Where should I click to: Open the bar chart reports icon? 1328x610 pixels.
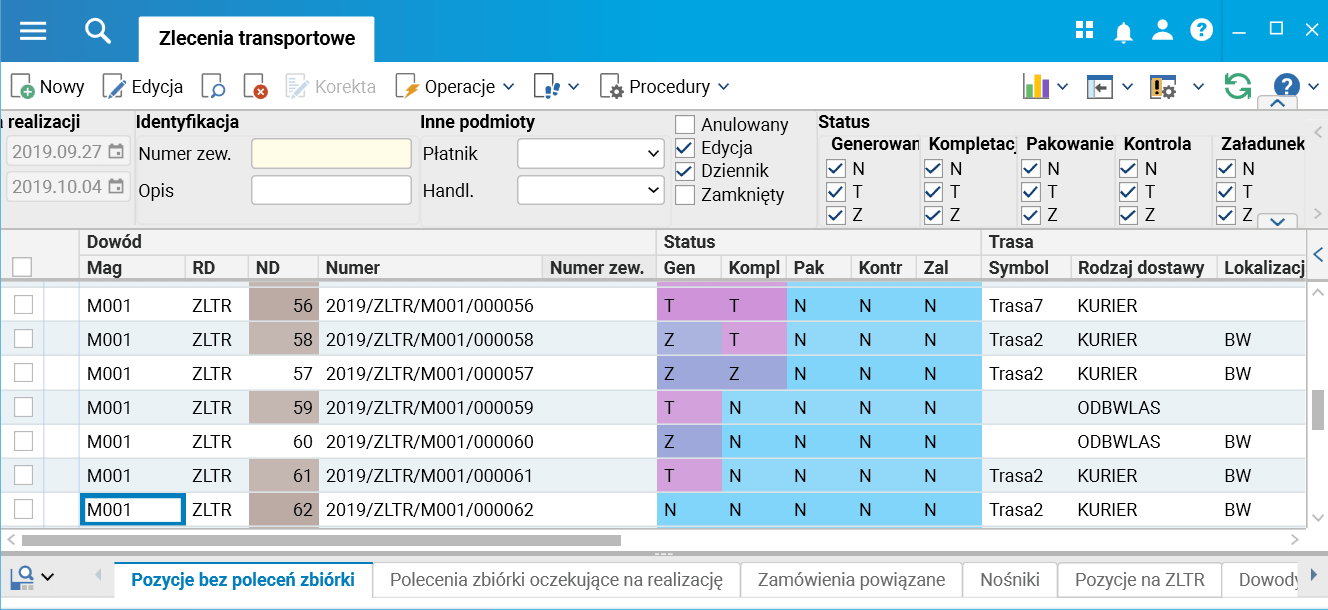tap(1035, 86)
